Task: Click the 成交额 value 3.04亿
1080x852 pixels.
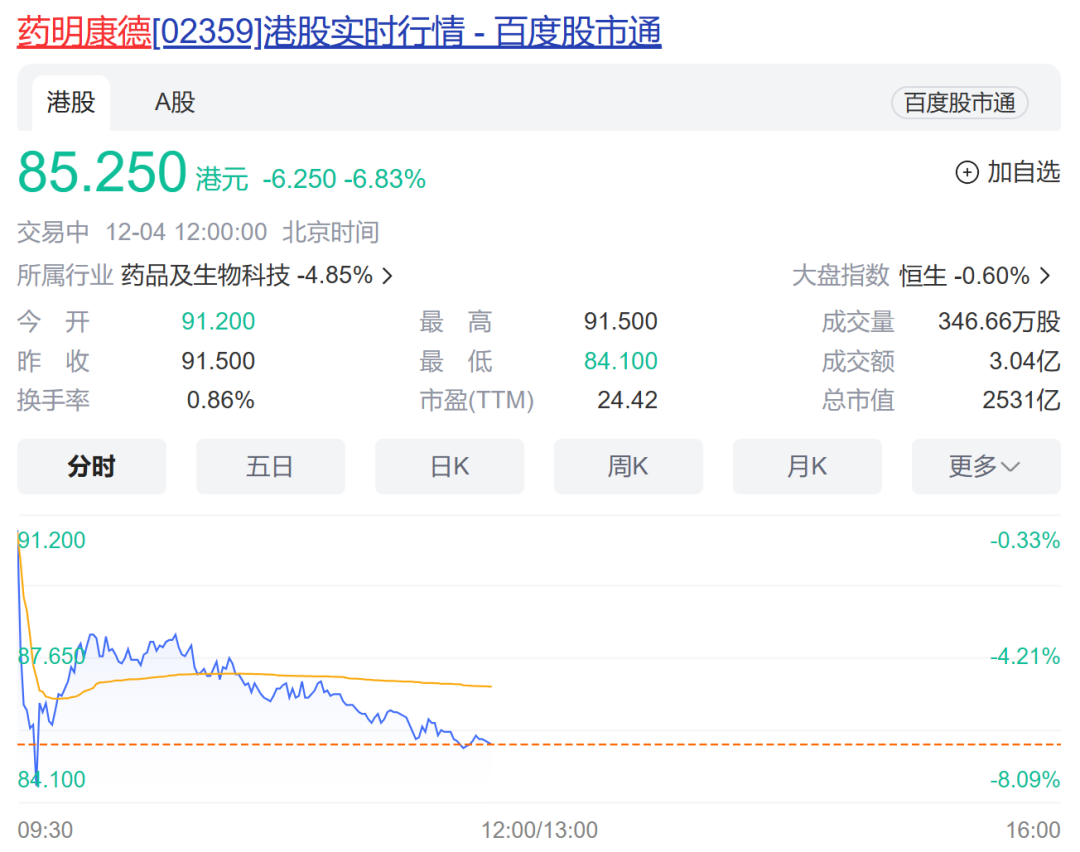Action: [x=1024, y=361]
